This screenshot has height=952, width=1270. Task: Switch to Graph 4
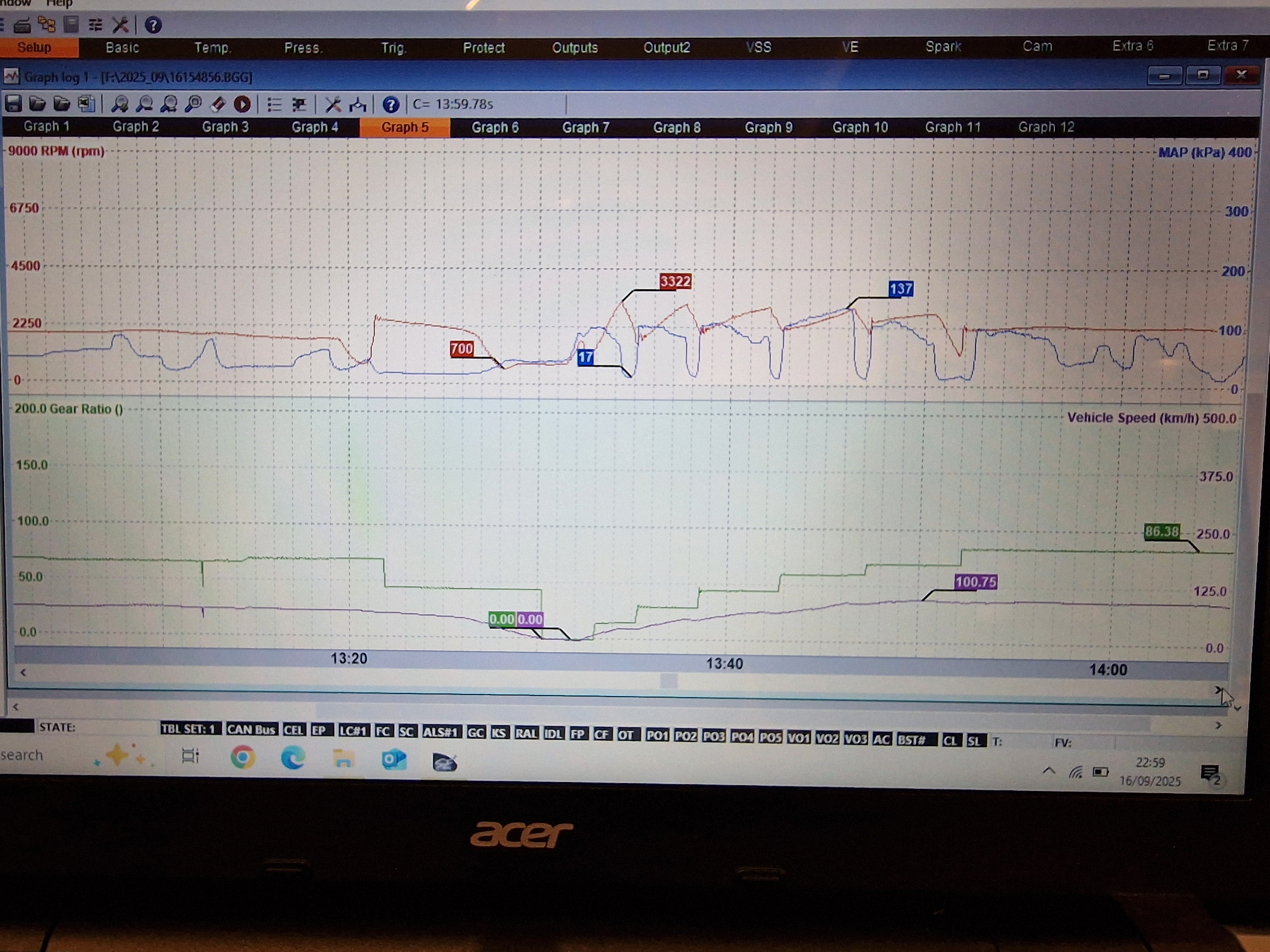pos(315,127)
